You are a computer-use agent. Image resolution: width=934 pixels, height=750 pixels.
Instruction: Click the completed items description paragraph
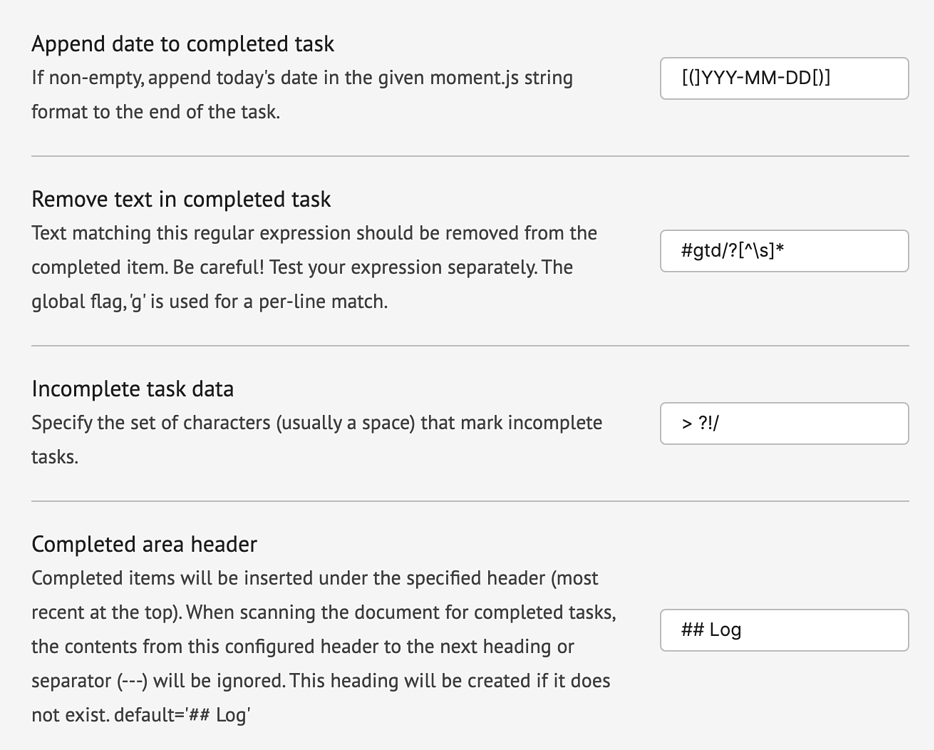click(322, 647)
